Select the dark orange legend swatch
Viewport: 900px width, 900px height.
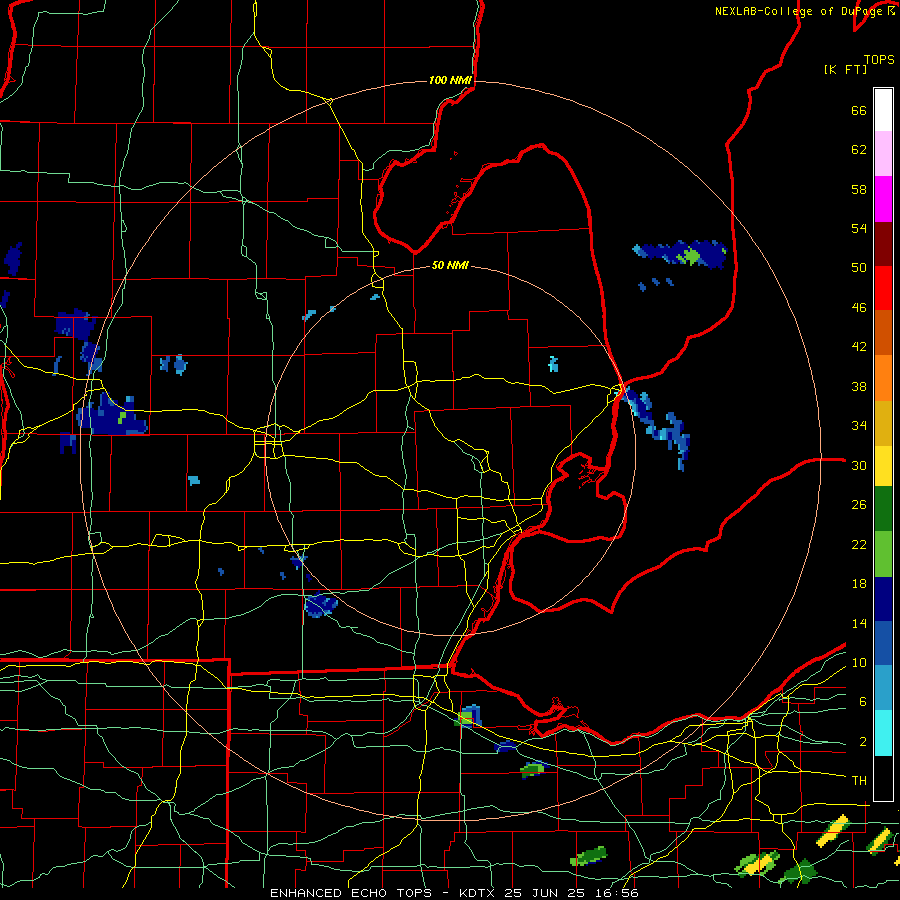(883, 332)
